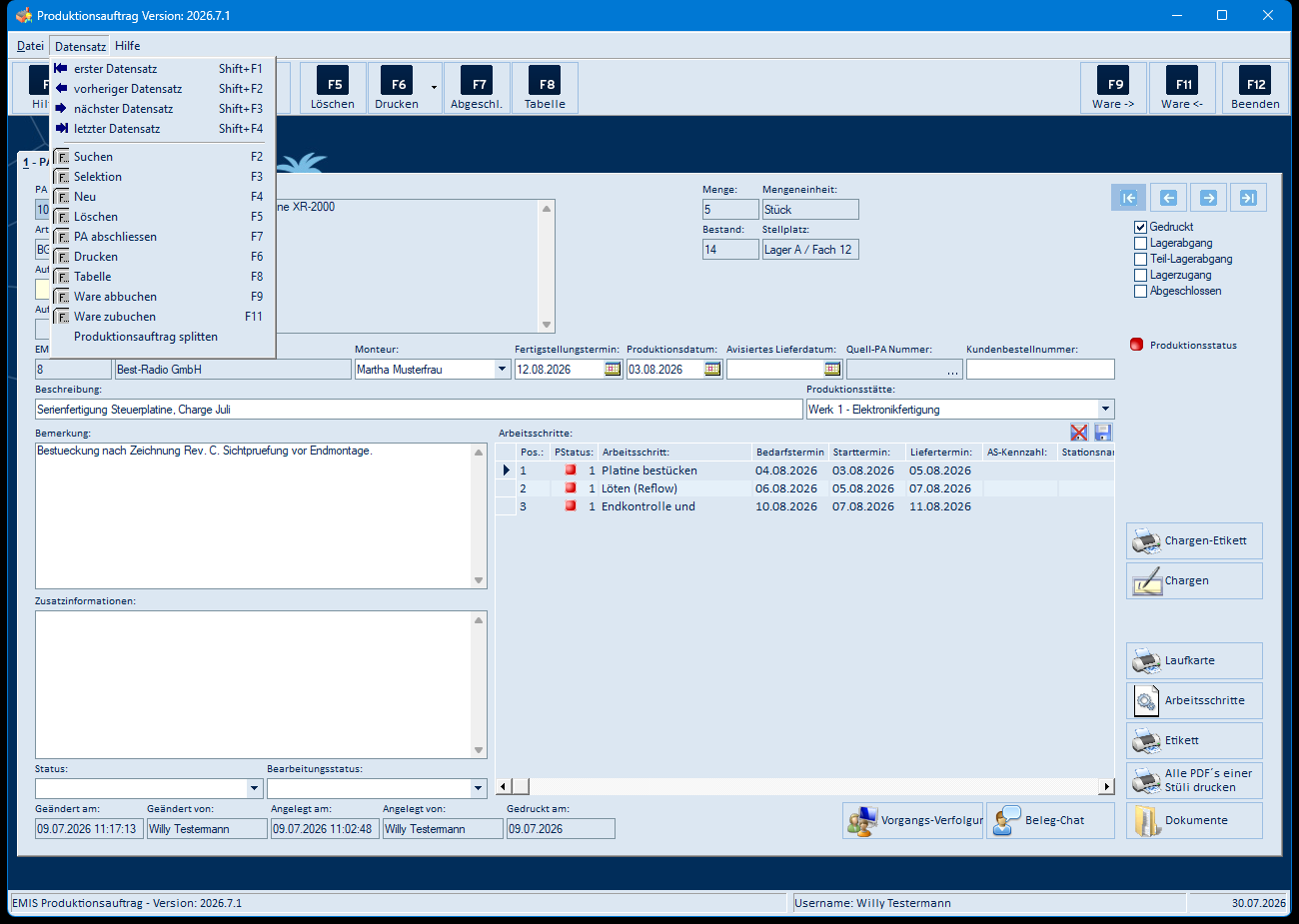Select letzter Datensatz menu entry
The width and height of the screenshot is (1299, 924).
[163, 129]
